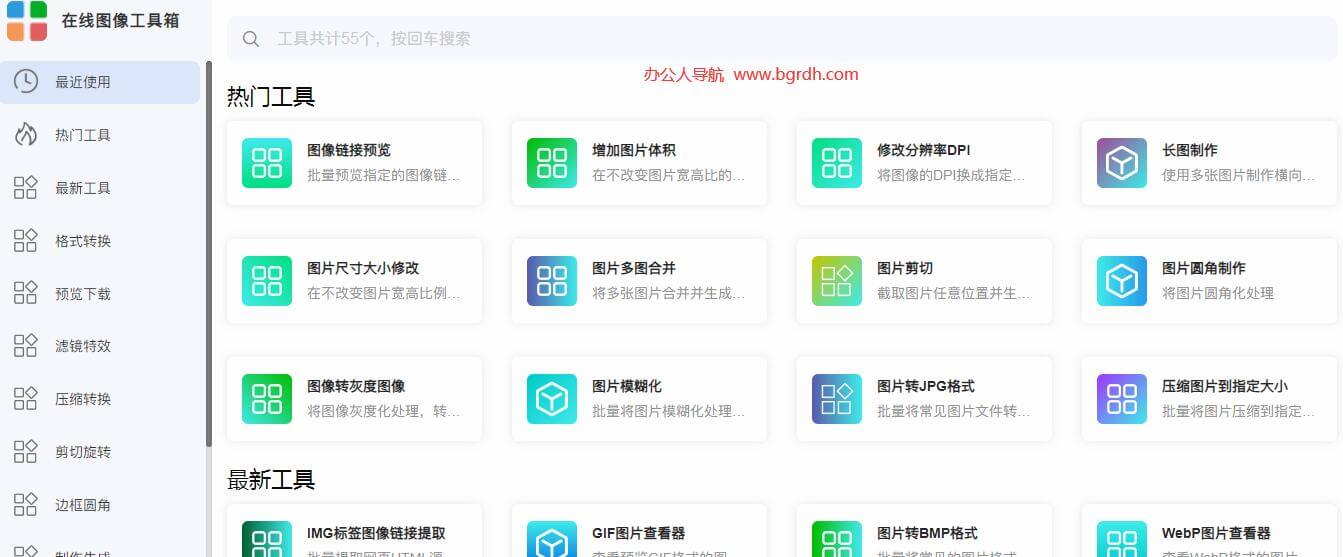Screen dimensions: 1343x557
Task: Select 最近使用 in the sidebar
Action: pyautogui.click(x=100, y=82)
